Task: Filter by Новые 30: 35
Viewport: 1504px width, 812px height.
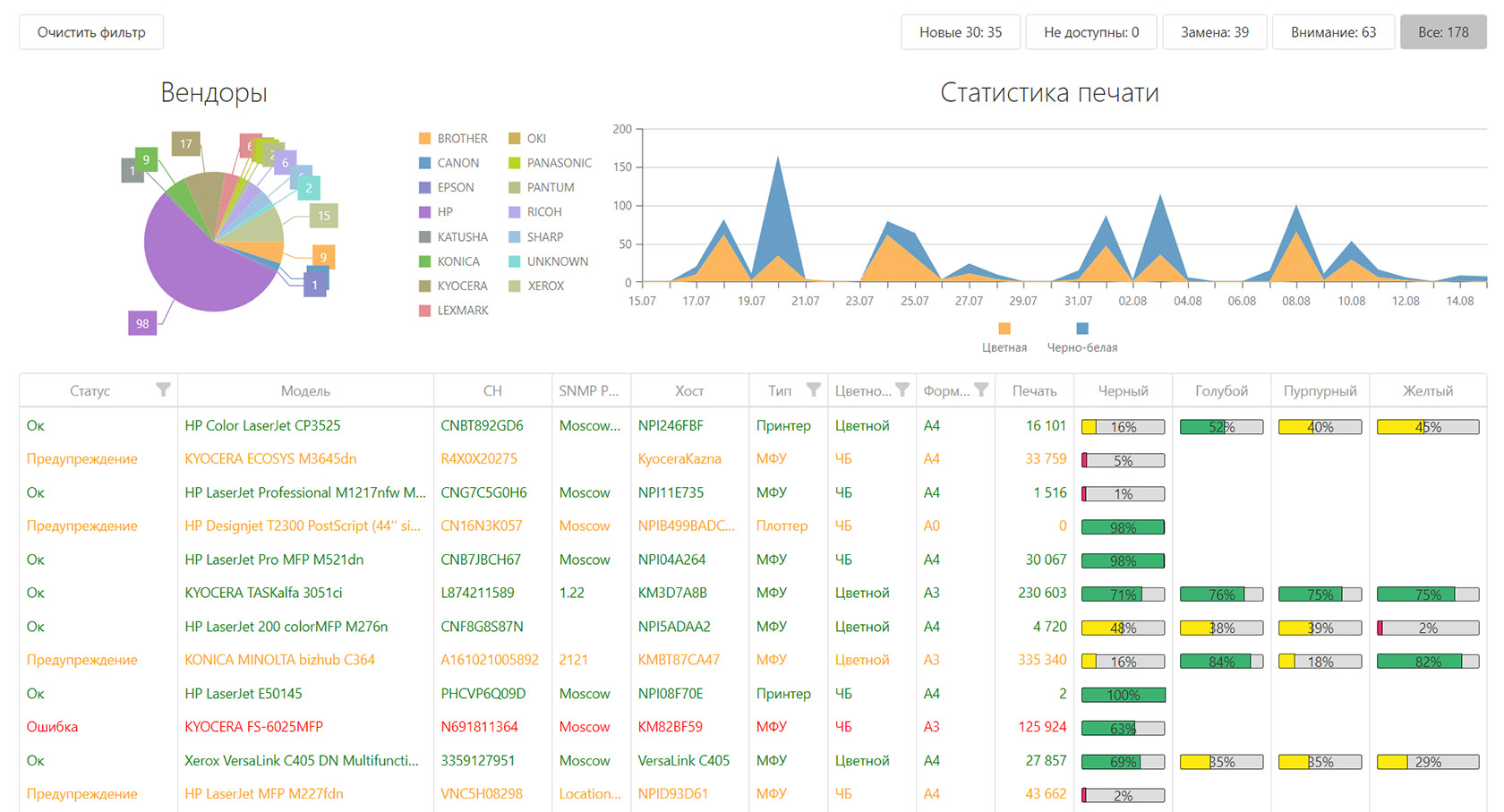Action: click(961, 32)
